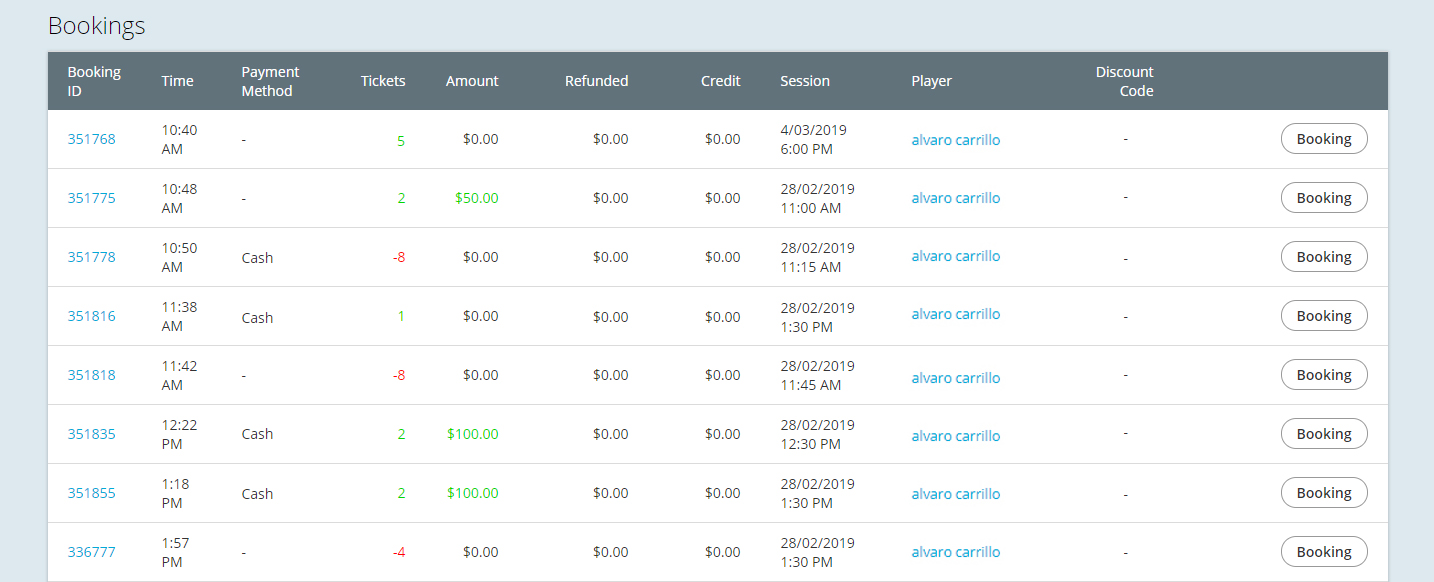Viewport: 1434px width, 582px height.
Task: Click the Refunded column header
Action: [597, 81]
